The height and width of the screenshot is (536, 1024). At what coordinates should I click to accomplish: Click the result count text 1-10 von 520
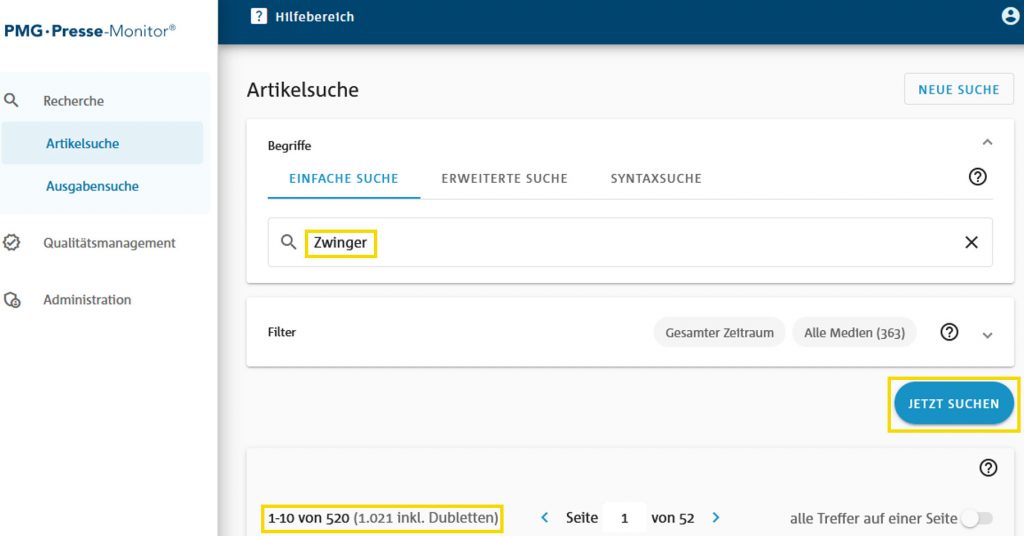click(309, 518)
